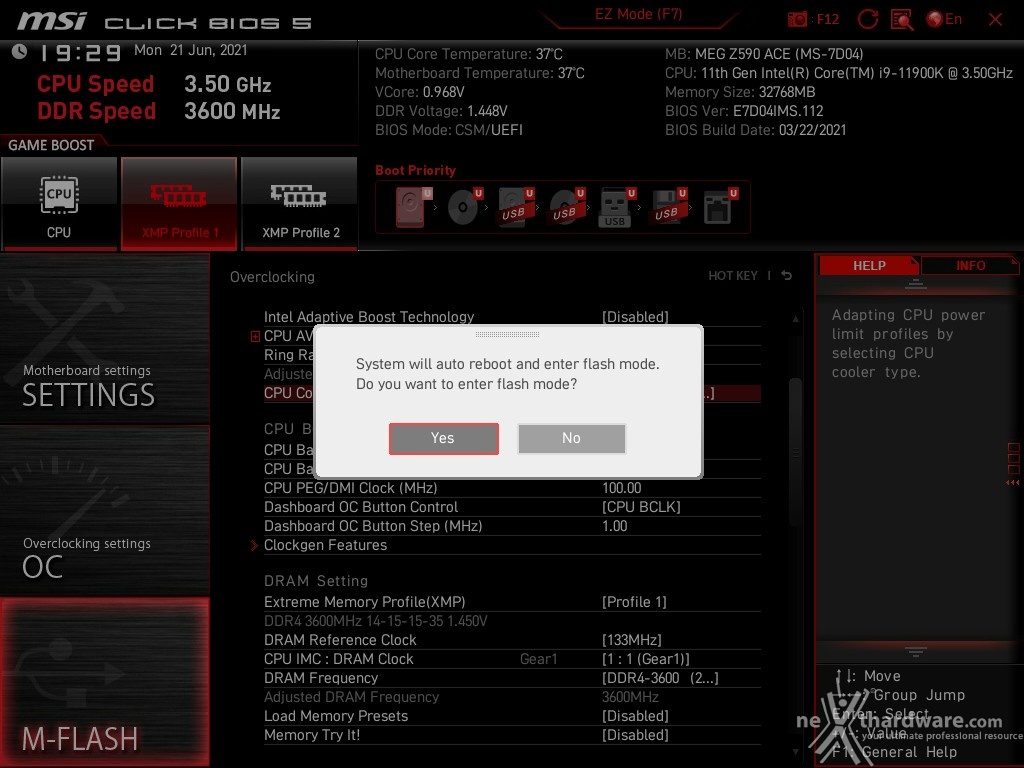Expand the Clockgen Features submenu
Viewport: 1024px width, 768px height.
pos(325,545)
